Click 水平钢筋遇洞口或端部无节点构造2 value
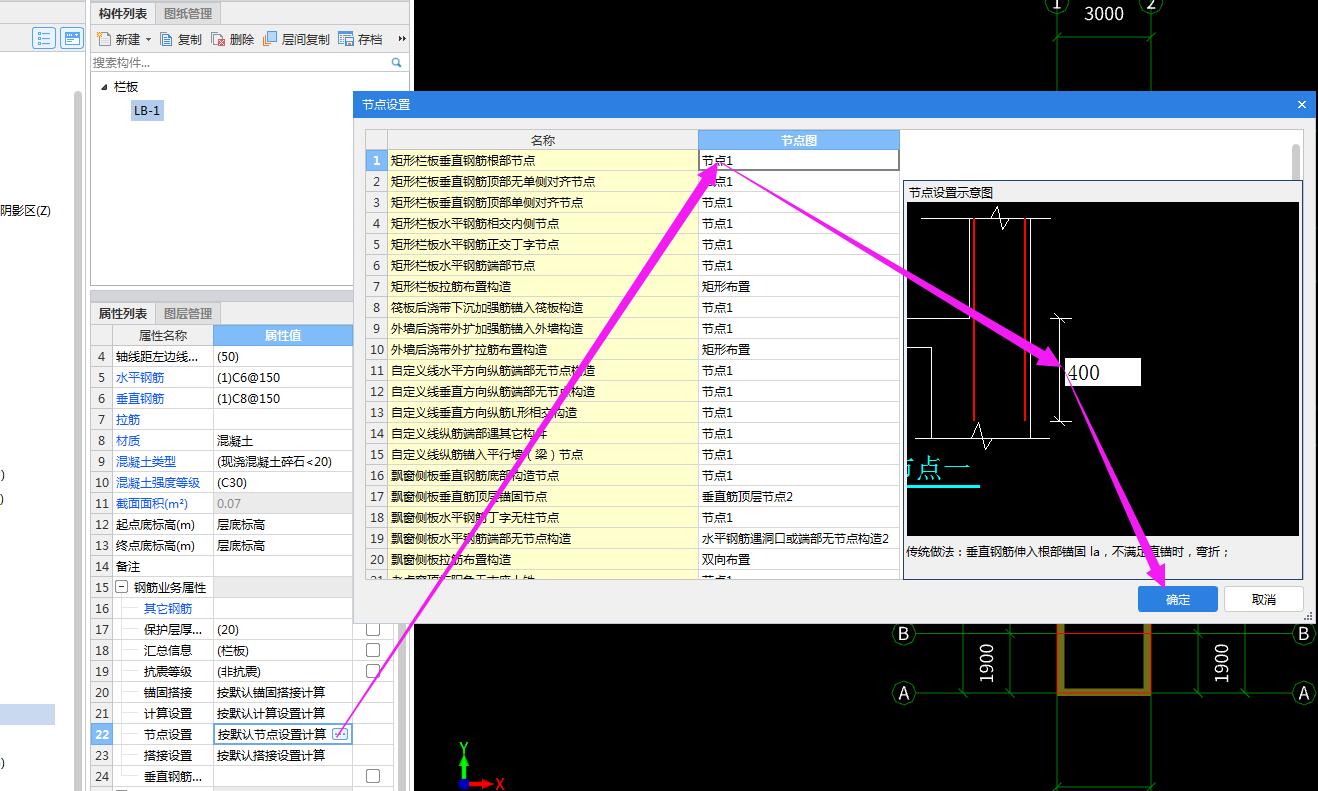1318x791 pixels. (798, 539)
